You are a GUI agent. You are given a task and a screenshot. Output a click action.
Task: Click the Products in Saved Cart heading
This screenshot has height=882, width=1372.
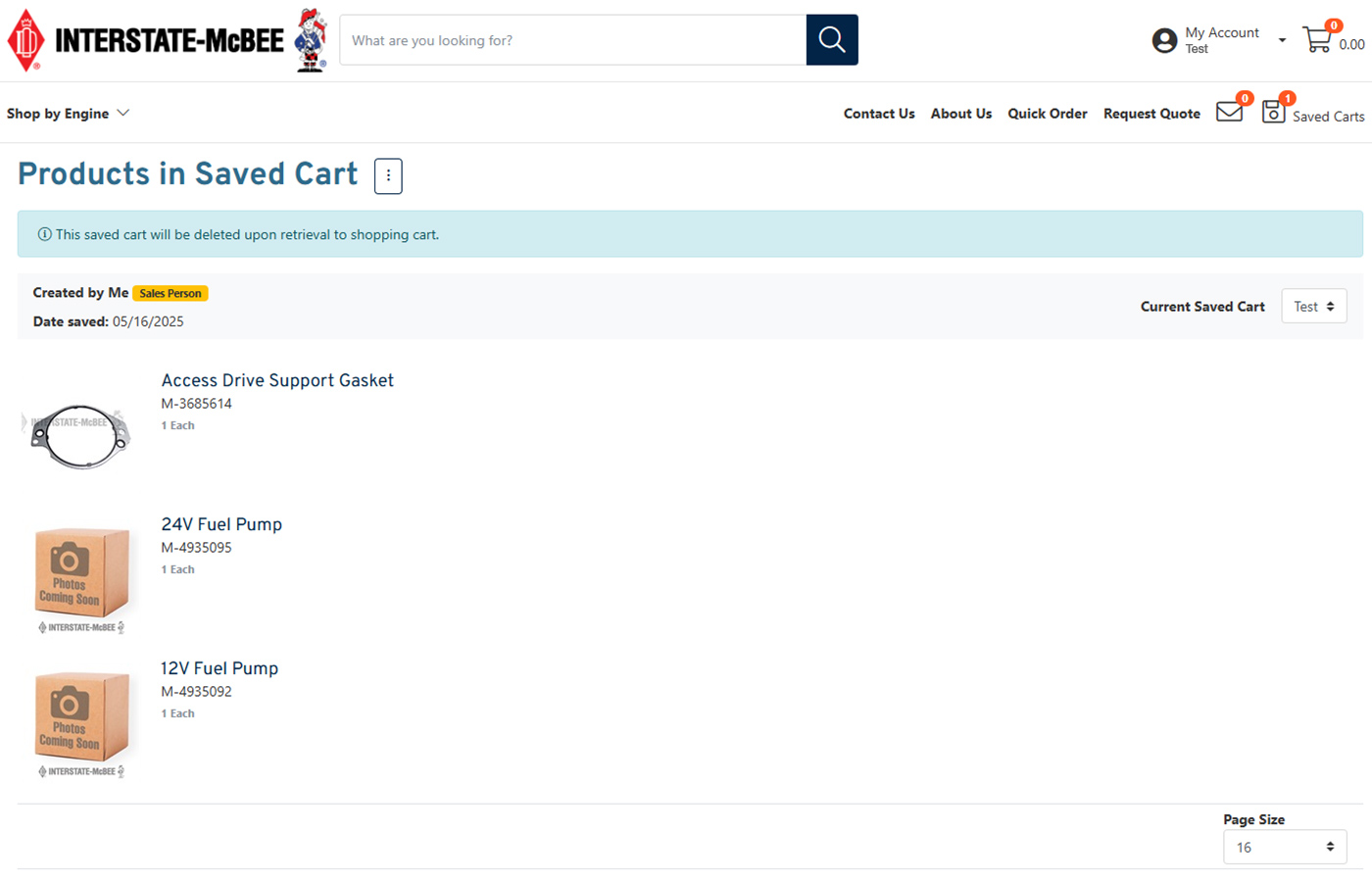click(x=188, y=173)
